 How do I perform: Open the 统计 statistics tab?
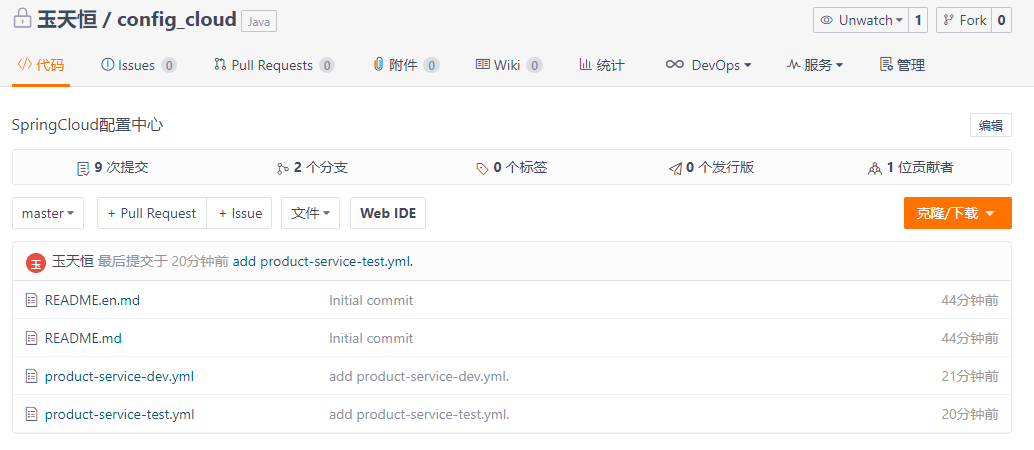click(601, 65)
